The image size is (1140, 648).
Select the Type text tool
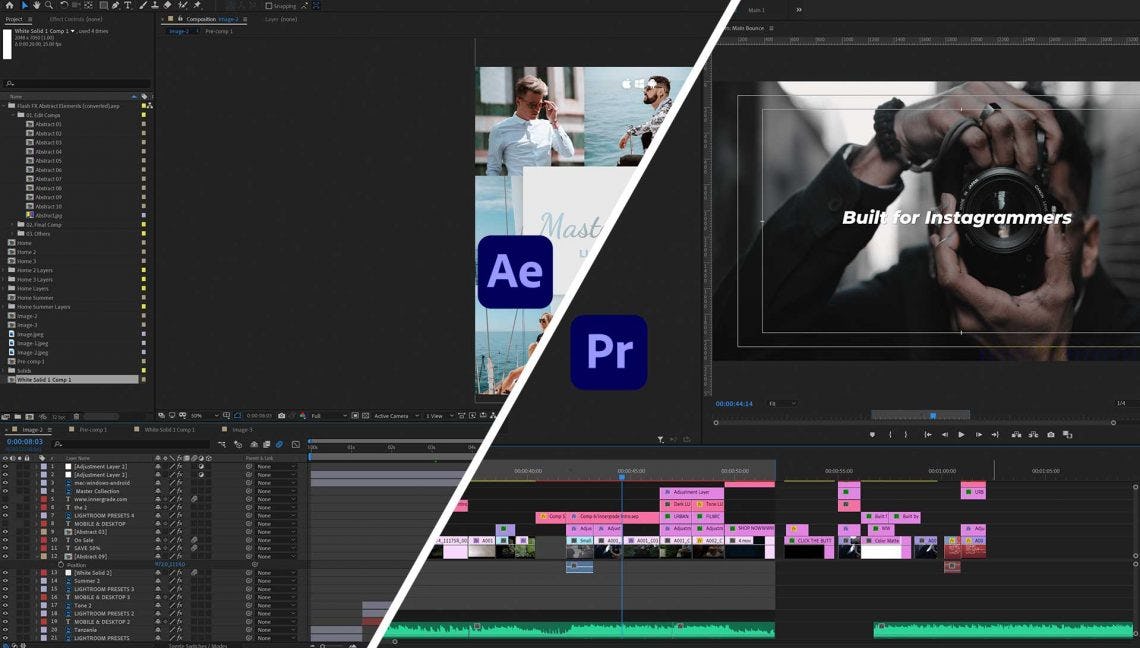[128, 5]
